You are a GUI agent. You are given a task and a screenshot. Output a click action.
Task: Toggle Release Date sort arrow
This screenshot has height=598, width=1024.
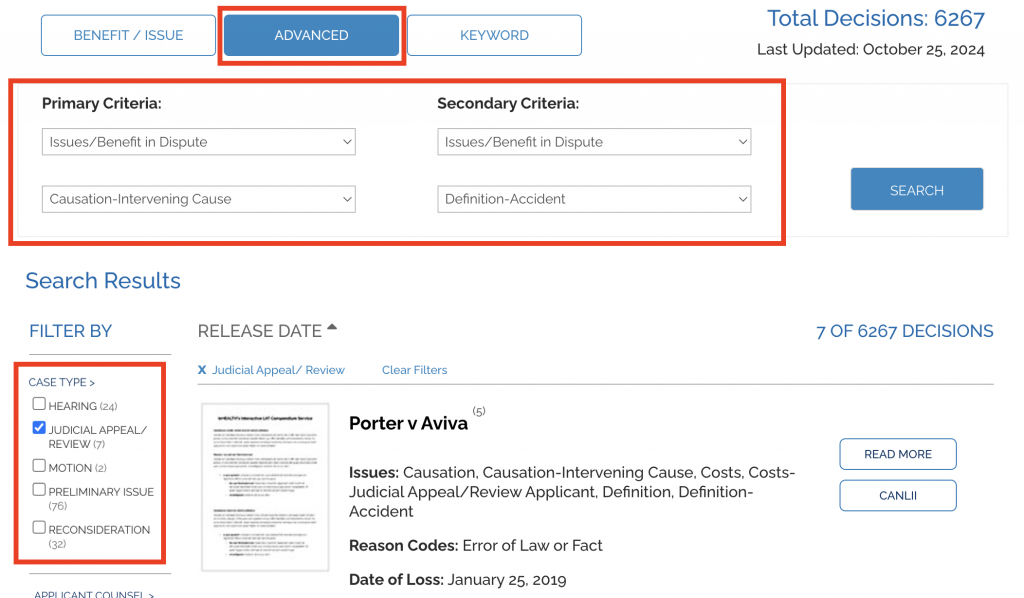coord(332,327)
